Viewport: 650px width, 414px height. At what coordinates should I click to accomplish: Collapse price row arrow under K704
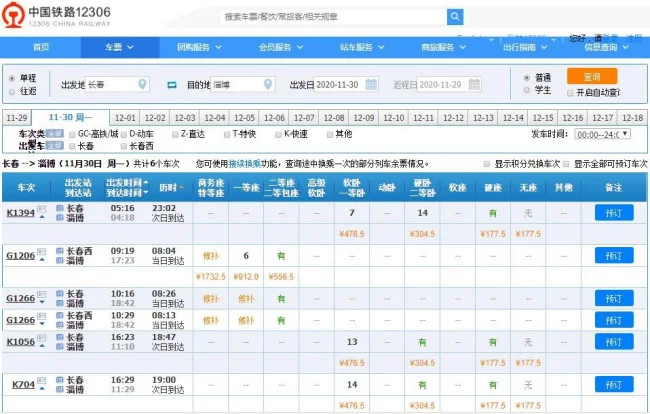coord(42,389)
